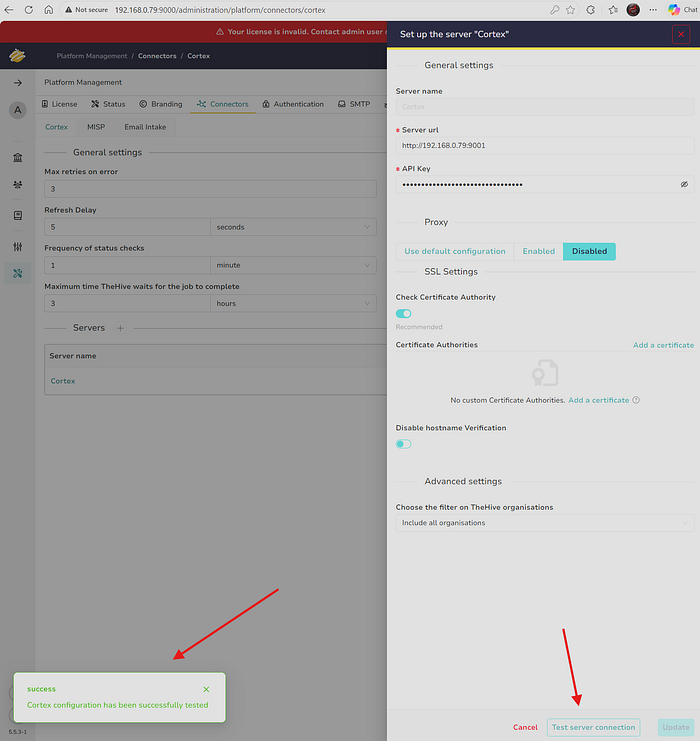Click Test server connection button
The width and height of the screenshot is (700, 741).
click(593, 727)
